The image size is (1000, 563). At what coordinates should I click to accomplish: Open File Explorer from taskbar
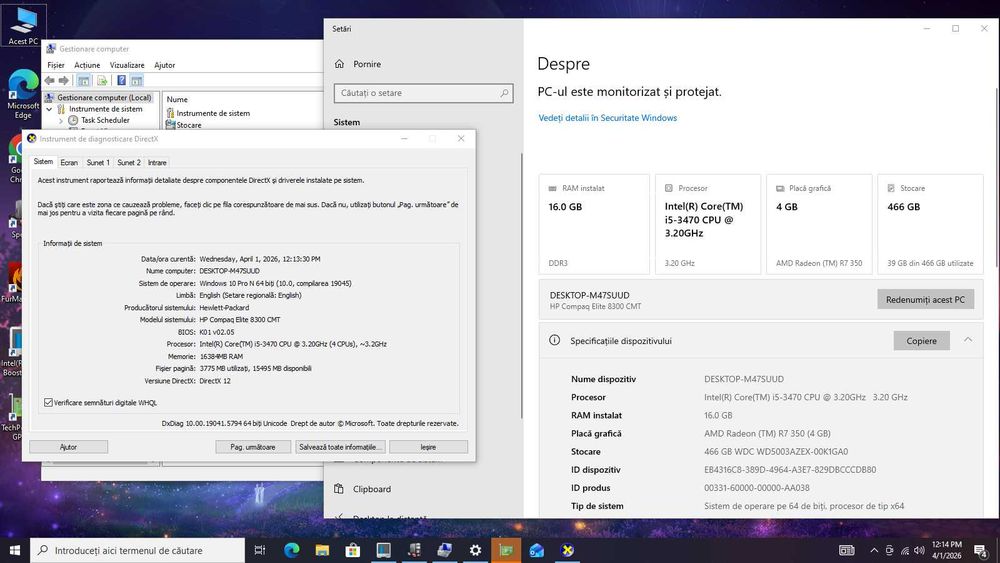[322, 550]
